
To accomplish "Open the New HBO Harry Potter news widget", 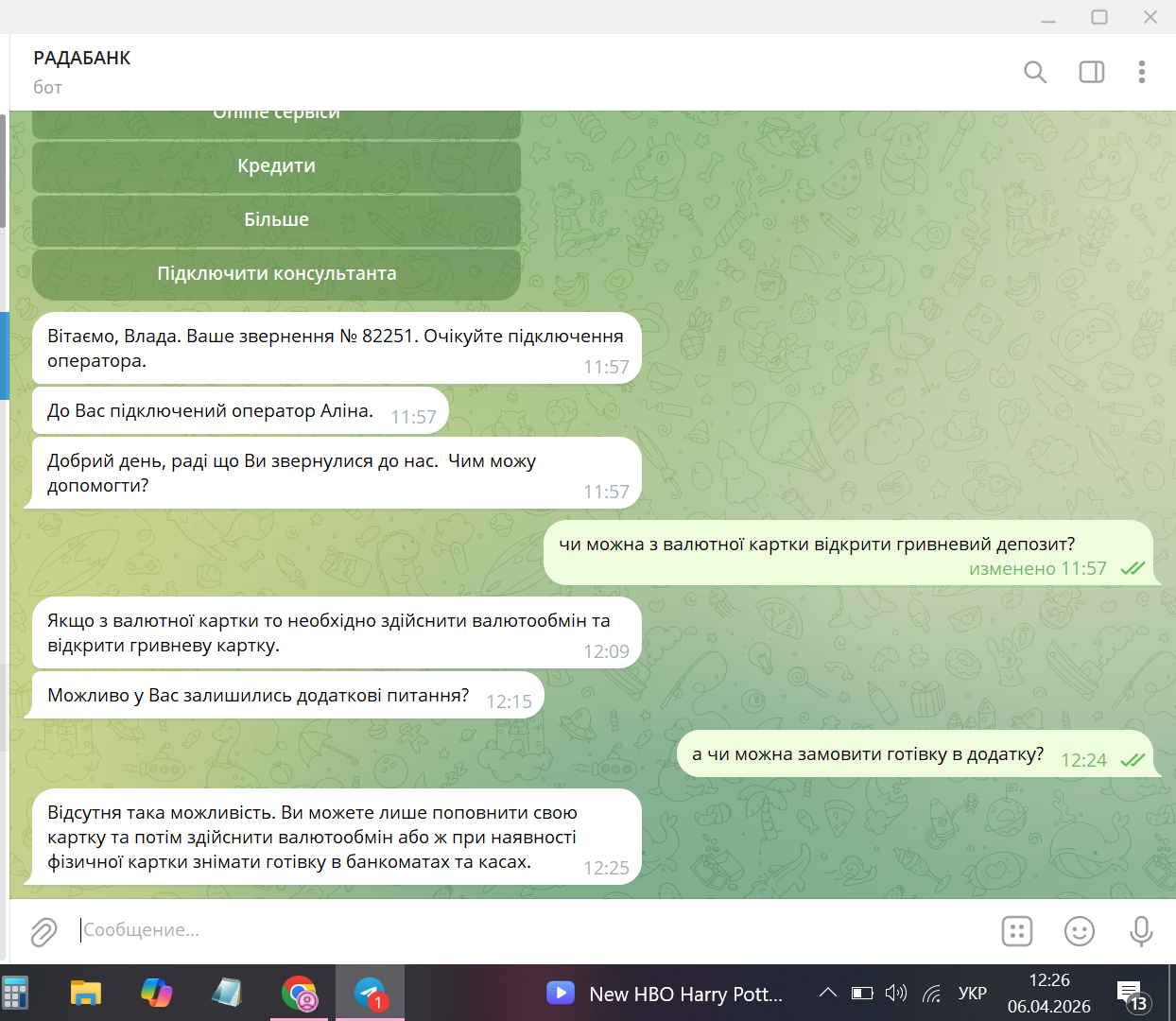I will point(665,994).
